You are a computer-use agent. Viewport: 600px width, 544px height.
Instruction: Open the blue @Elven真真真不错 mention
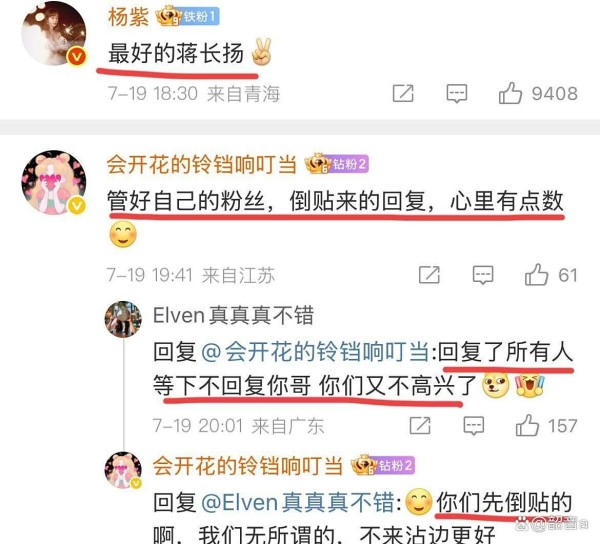pos(297,502)
